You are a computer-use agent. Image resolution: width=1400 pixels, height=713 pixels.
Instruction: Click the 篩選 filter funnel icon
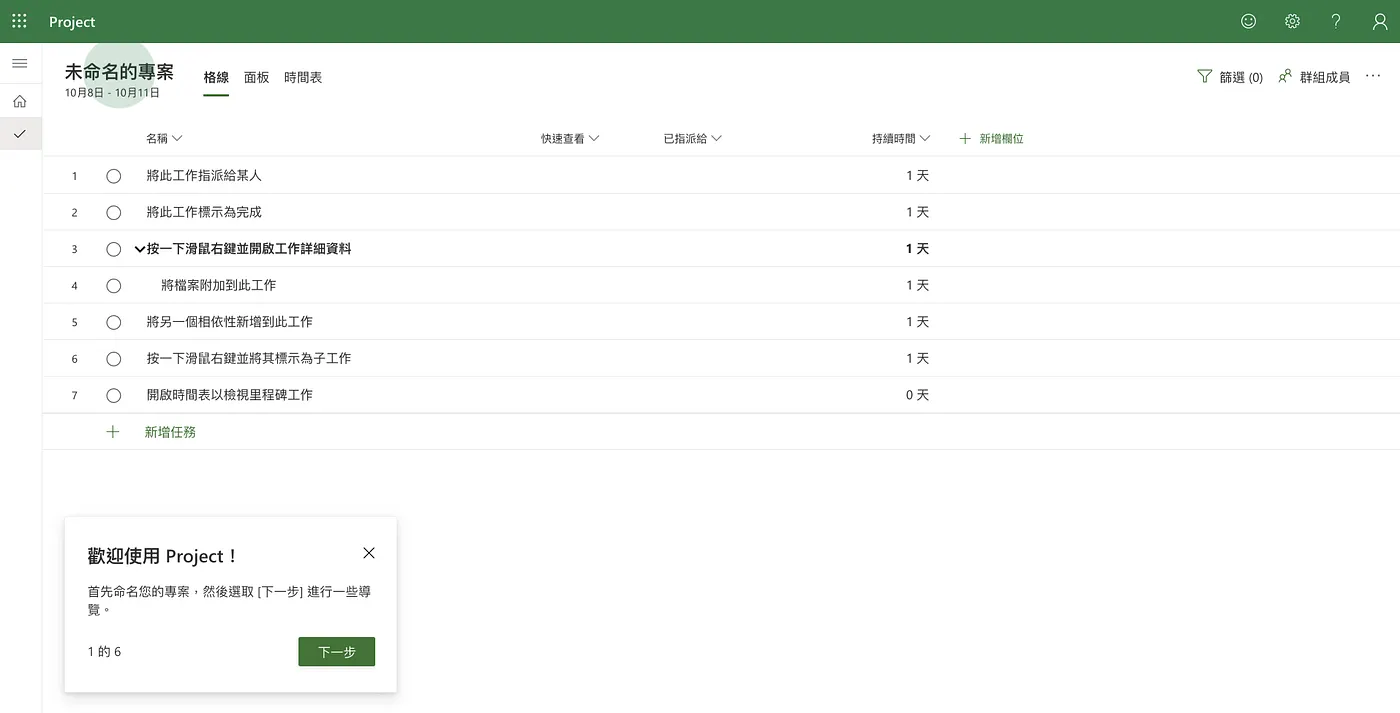click(1204, 77)
